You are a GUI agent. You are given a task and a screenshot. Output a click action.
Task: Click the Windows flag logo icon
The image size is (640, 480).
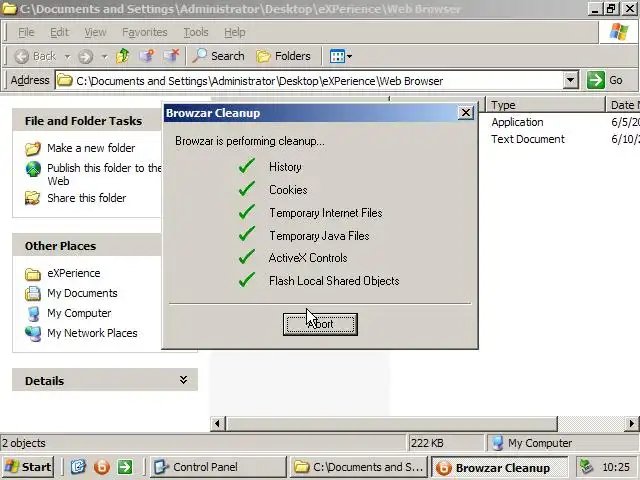[618, 31]
